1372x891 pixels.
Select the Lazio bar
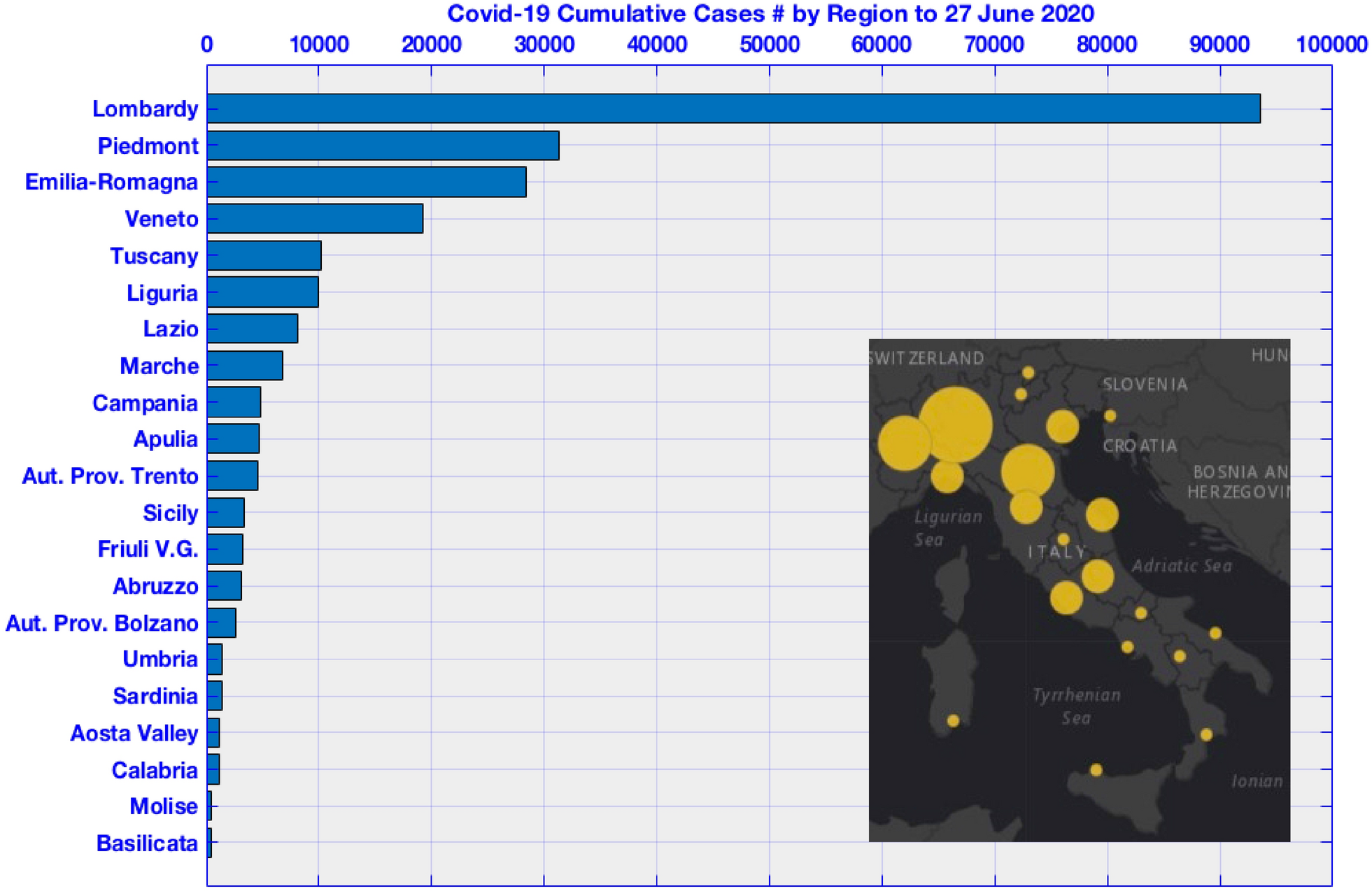tap(253, 329)
